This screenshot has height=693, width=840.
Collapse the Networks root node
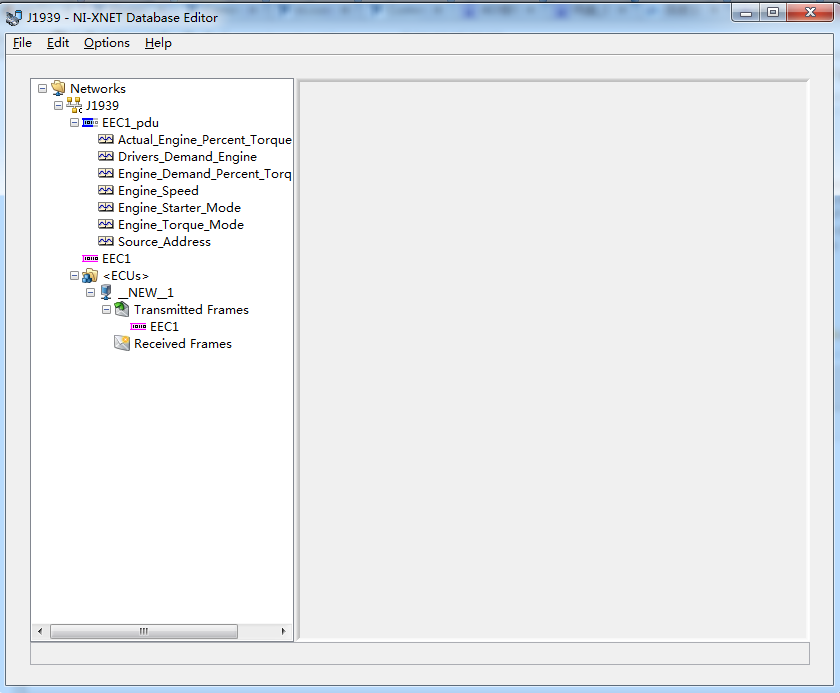[x=42, y=88]
